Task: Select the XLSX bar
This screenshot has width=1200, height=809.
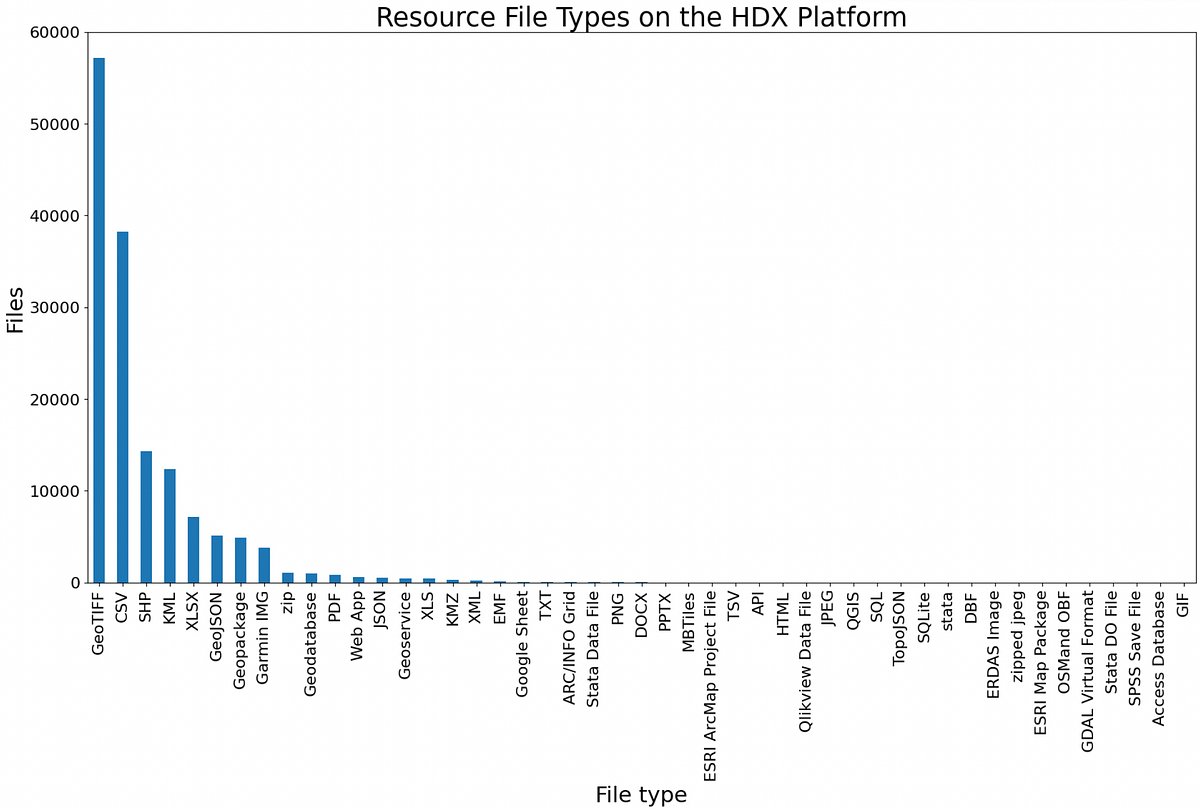Action: click(x=191, y=550)
